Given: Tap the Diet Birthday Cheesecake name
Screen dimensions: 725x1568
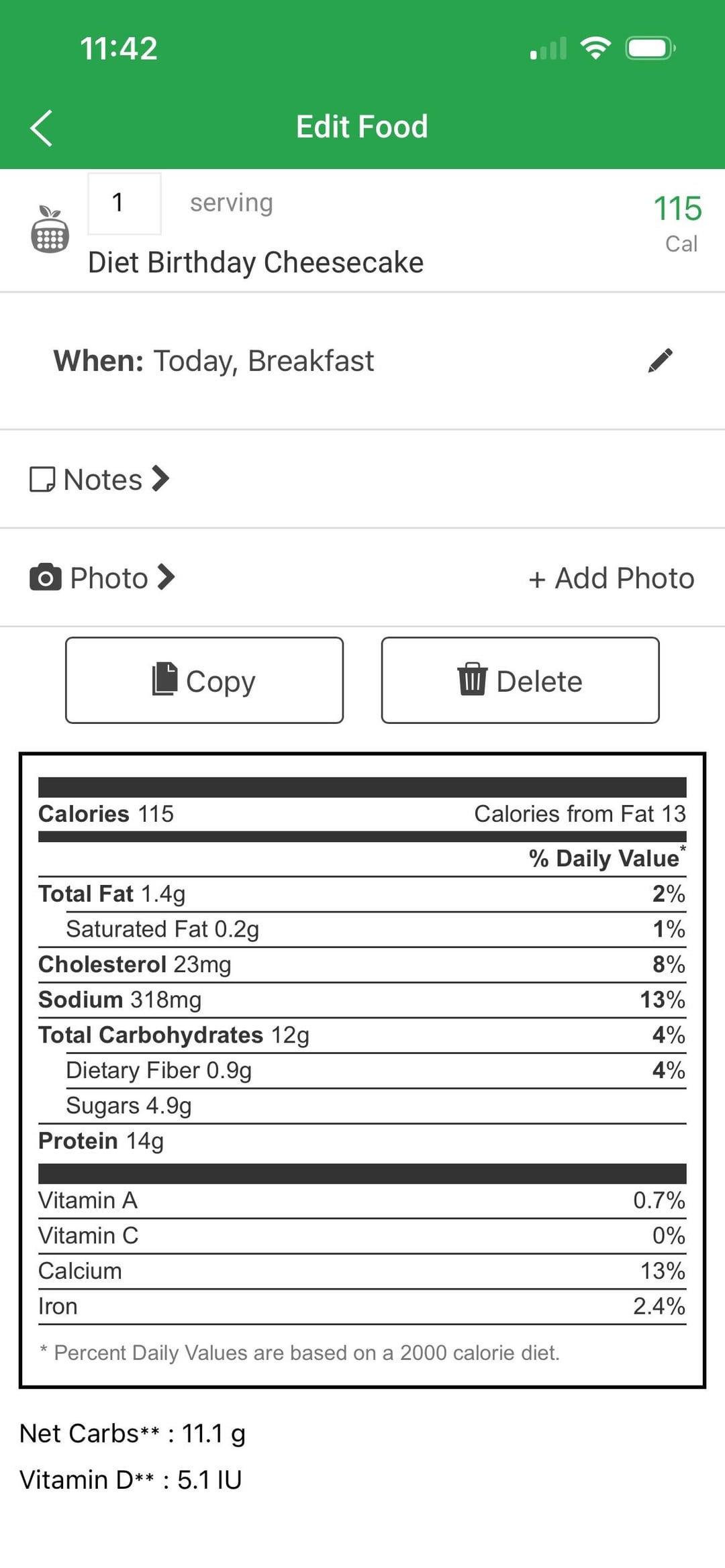Looking at the screenshot, I should pos(256,262).
